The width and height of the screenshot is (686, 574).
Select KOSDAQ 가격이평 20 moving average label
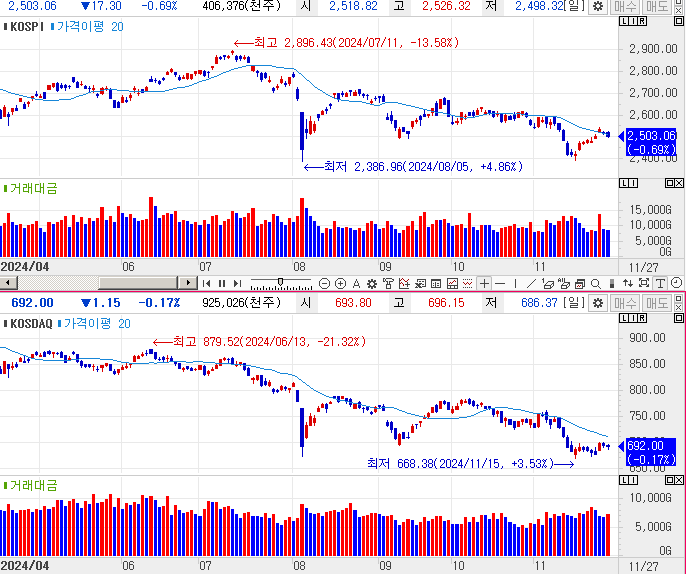(x=94, y=324)
